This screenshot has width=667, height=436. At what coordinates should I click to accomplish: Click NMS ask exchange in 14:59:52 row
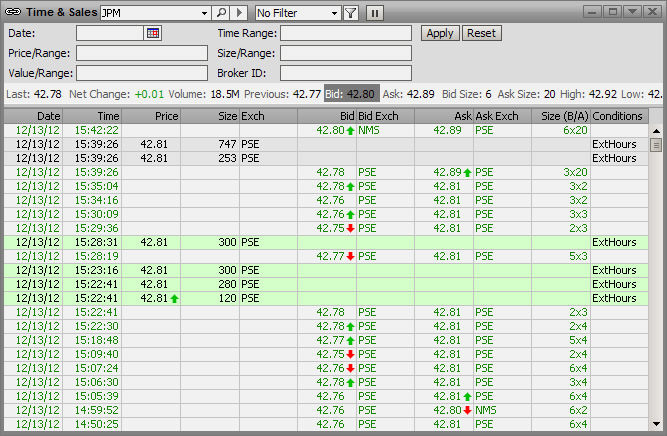coord(486,410)
